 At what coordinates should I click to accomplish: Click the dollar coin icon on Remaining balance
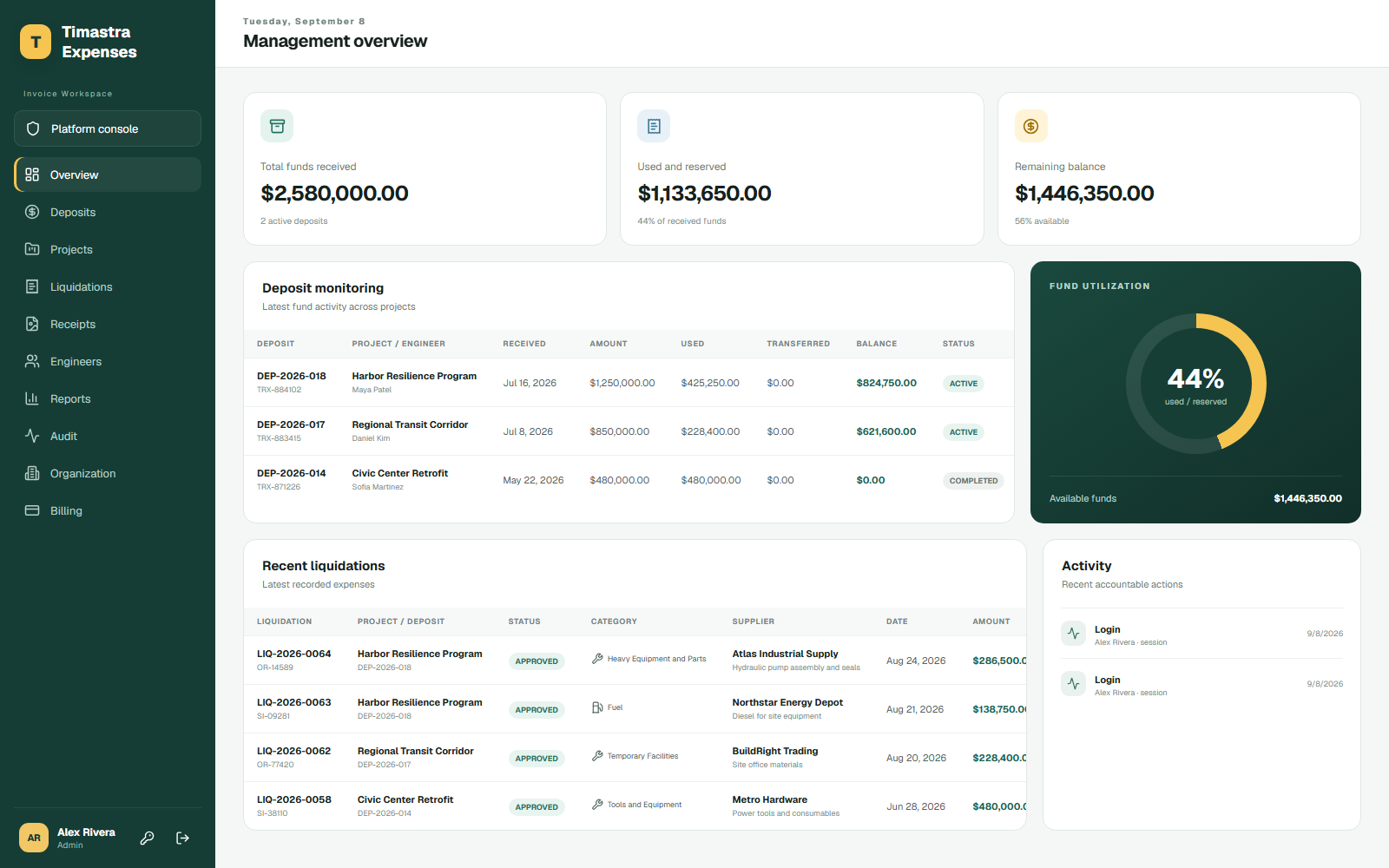(1031, 126)
